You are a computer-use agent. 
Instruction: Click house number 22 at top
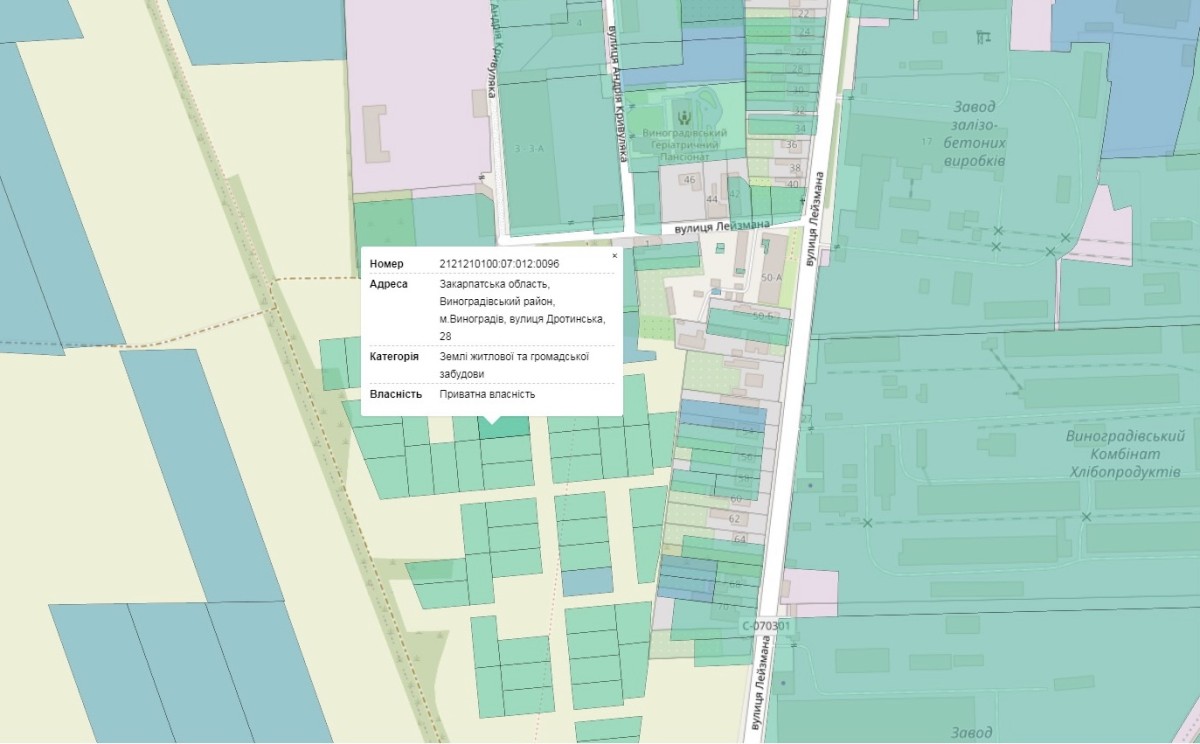(x=802, y=14)
